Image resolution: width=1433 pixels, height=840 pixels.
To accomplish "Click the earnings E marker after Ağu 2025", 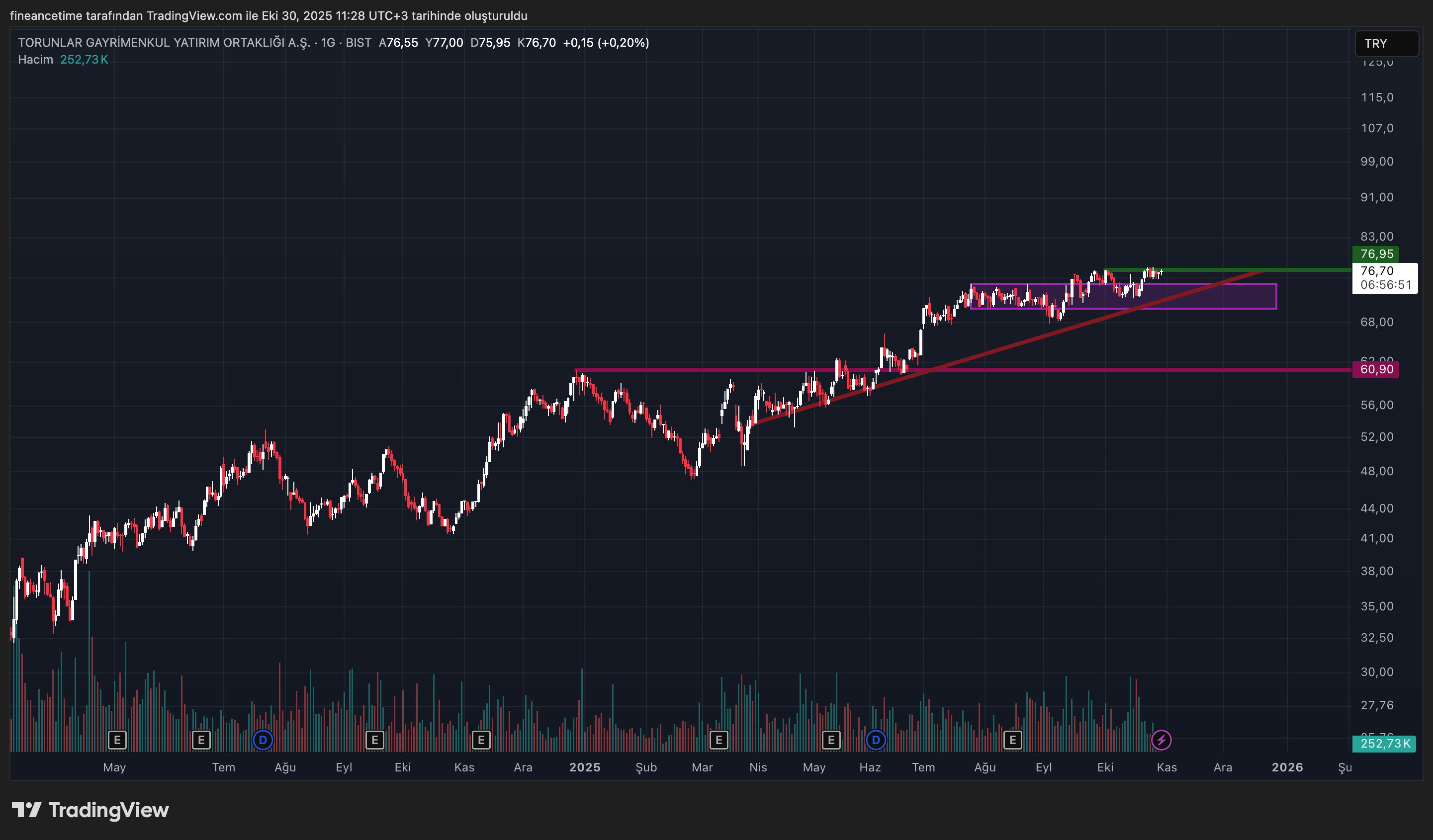I will (x=1012, y=740).
